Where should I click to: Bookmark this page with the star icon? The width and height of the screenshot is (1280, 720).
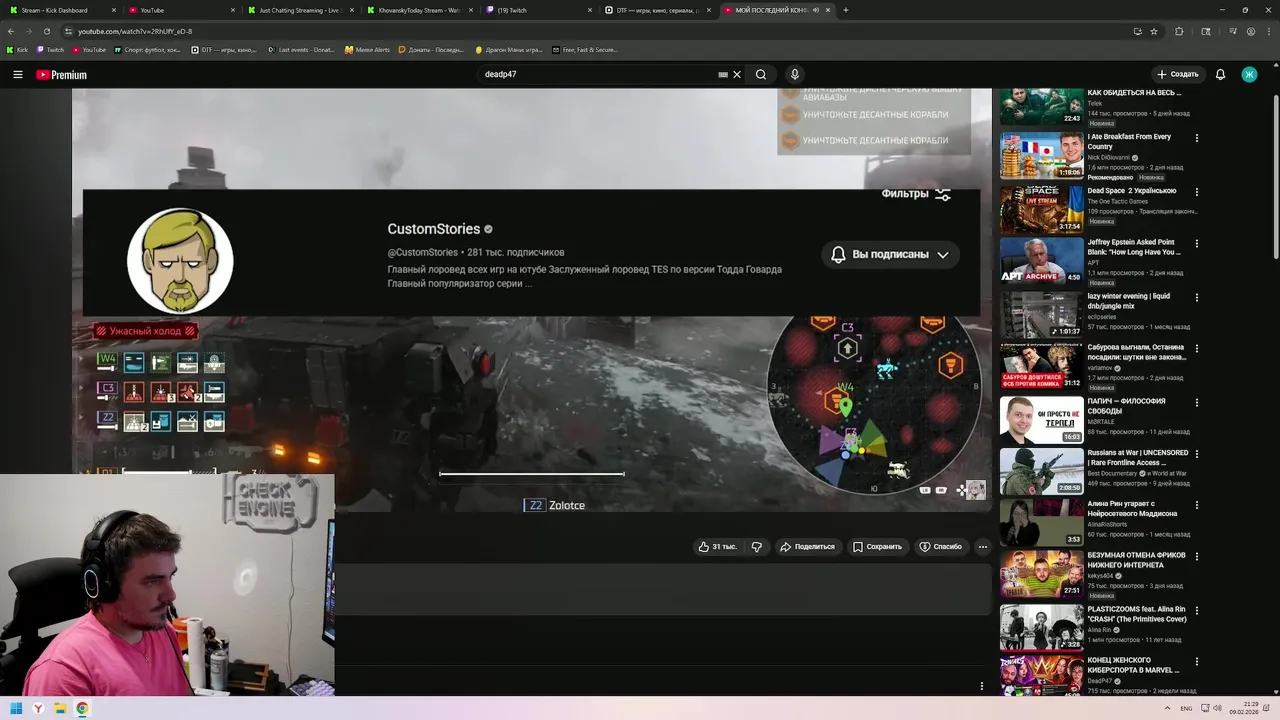click(1154, 31)
